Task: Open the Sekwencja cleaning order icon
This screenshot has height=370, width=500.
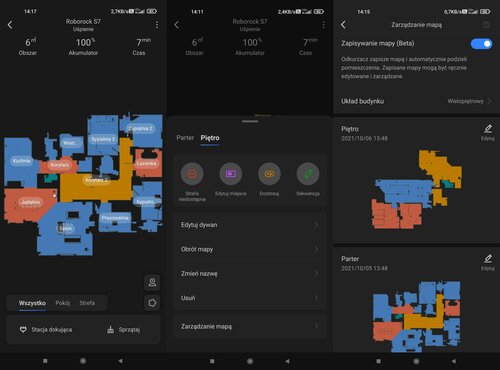Action: 308,174
